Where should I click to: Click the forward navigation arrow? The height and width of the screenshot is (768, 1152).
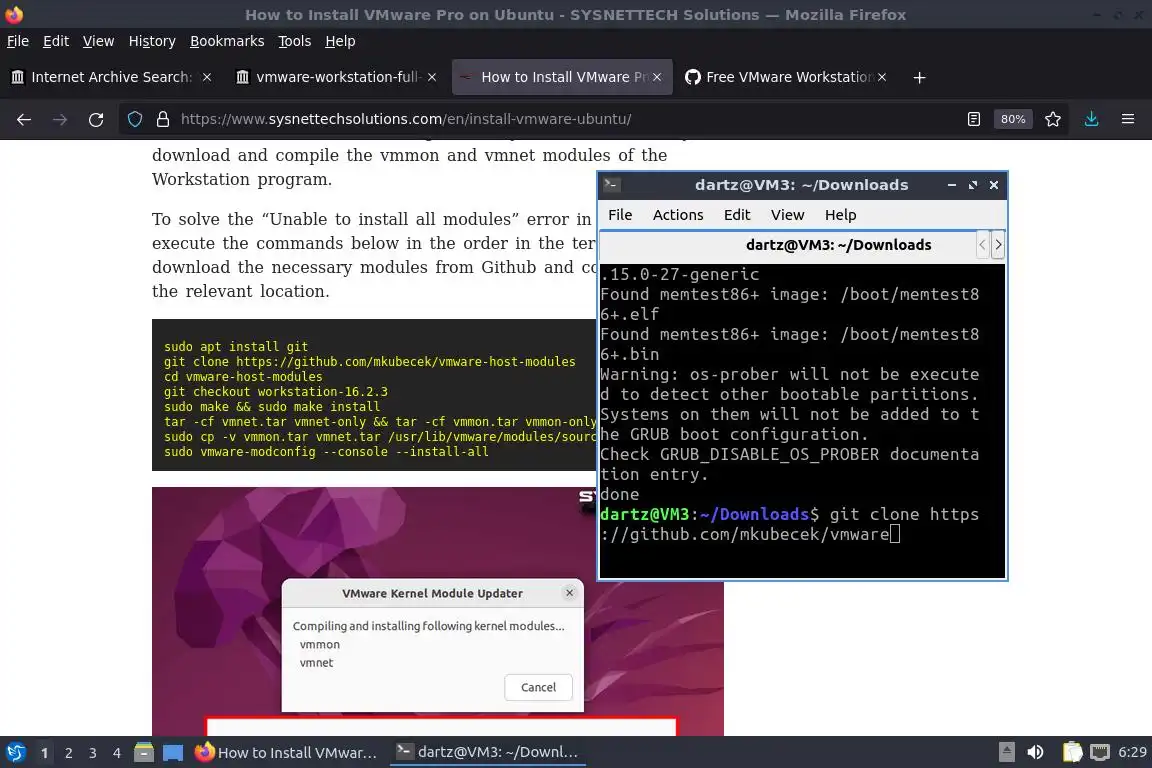coord(60,119)
